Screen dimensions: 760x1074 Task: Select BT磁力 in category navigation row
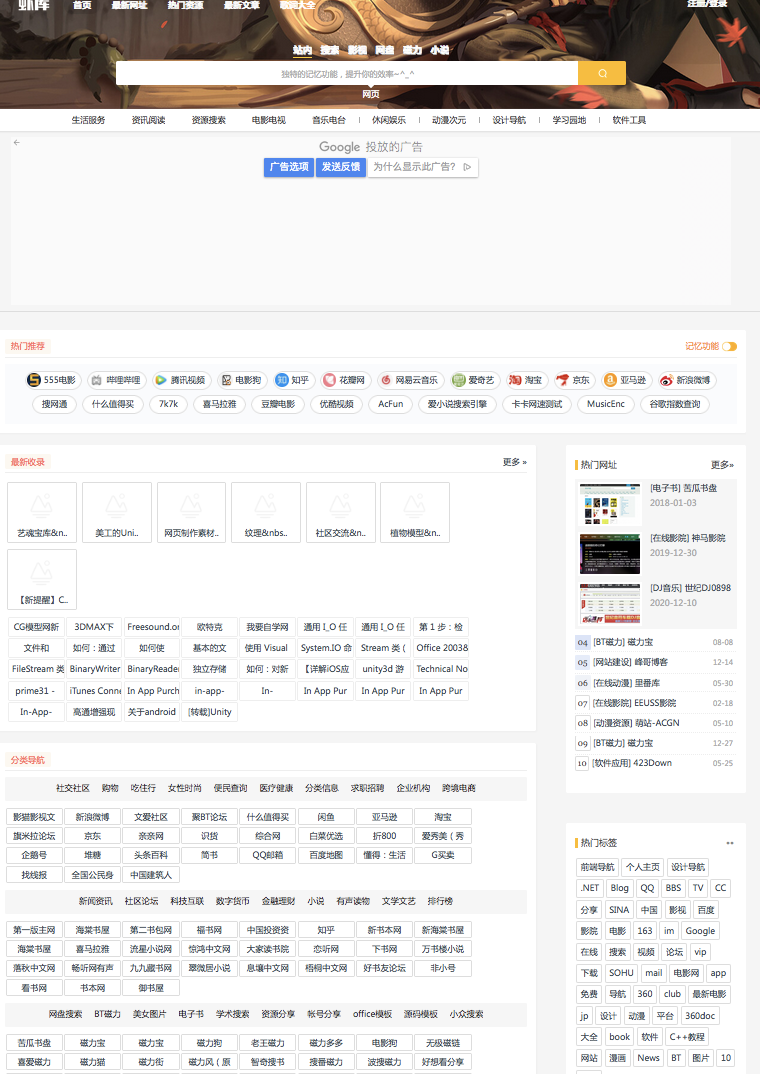[x=107, y=1014]
